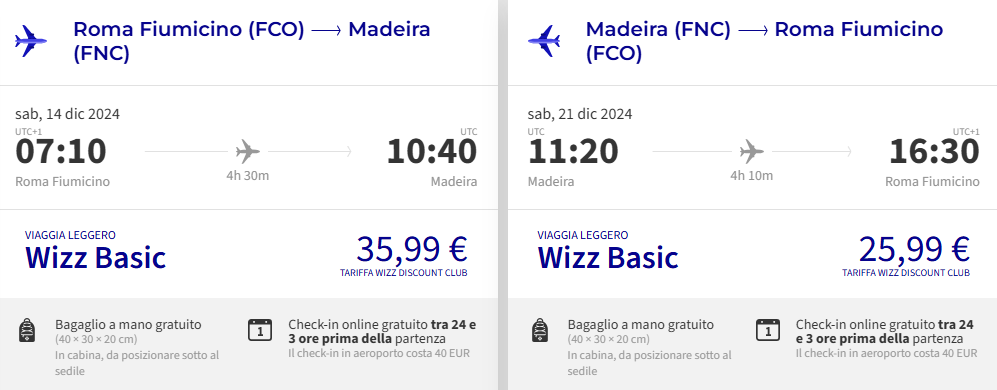Image resolution: width=997 pixels, height=390 pixels.
Task: Click the calendar check-in icon on return card
Action: coord(767,330)
